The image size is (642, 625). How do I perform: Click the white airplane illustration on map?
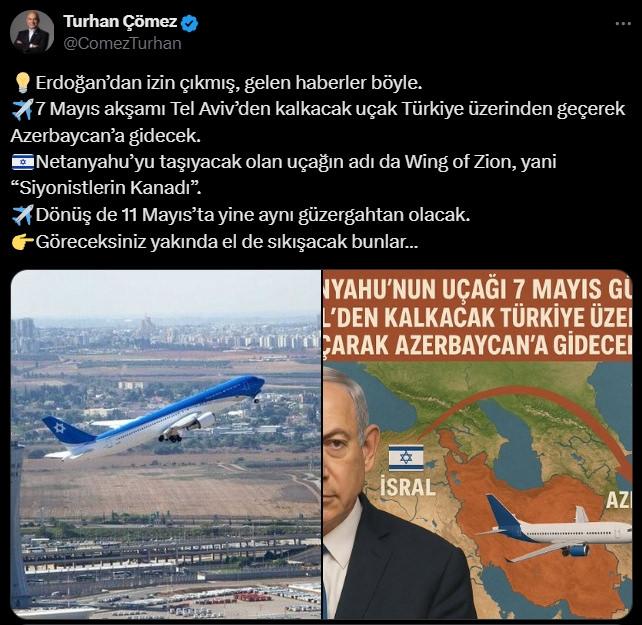[555, 528]
